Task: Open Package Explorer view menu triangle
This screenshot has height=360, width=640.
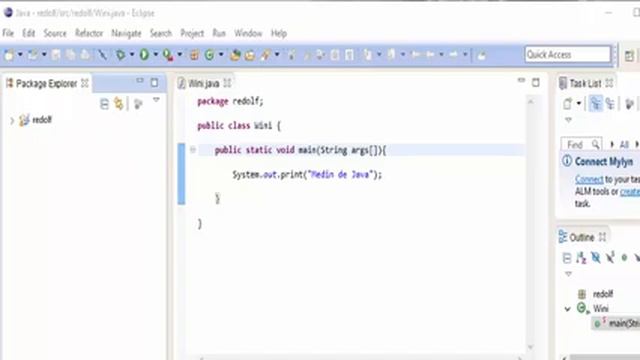Action: click(156, 100)
